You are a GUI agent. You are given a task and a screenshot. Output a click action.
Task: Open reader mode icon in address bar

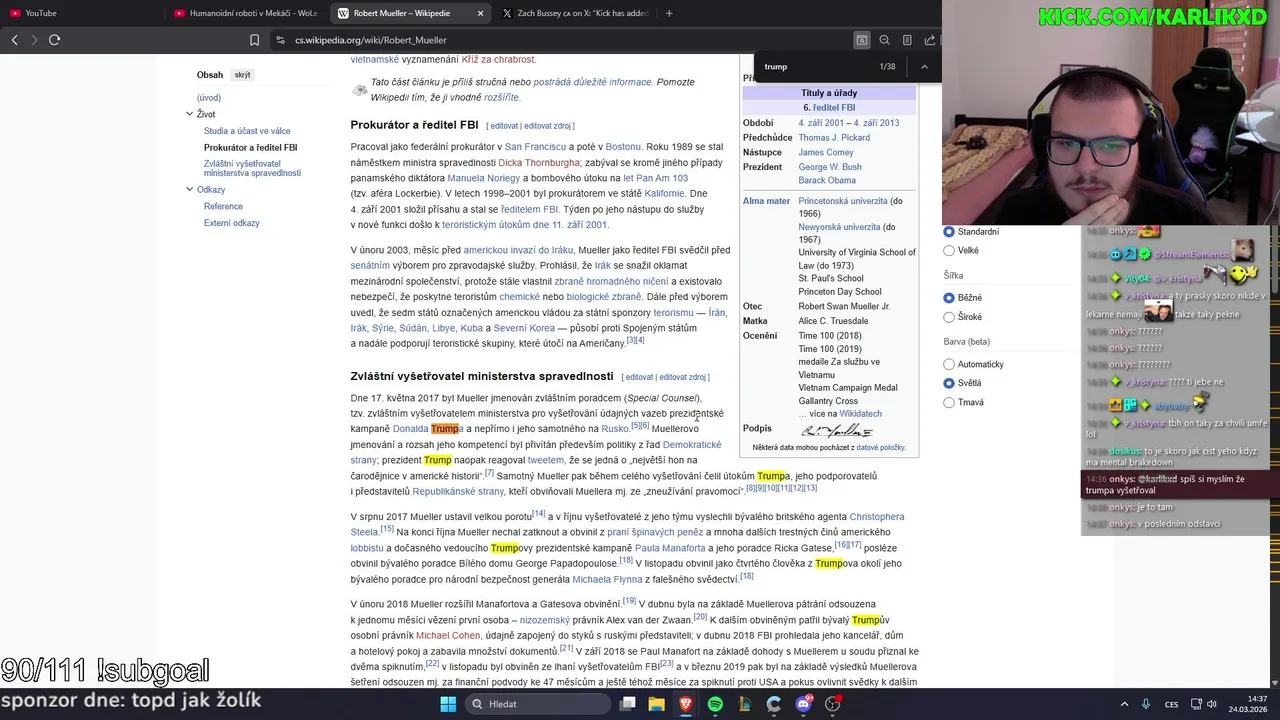click(x=907, y=40)
